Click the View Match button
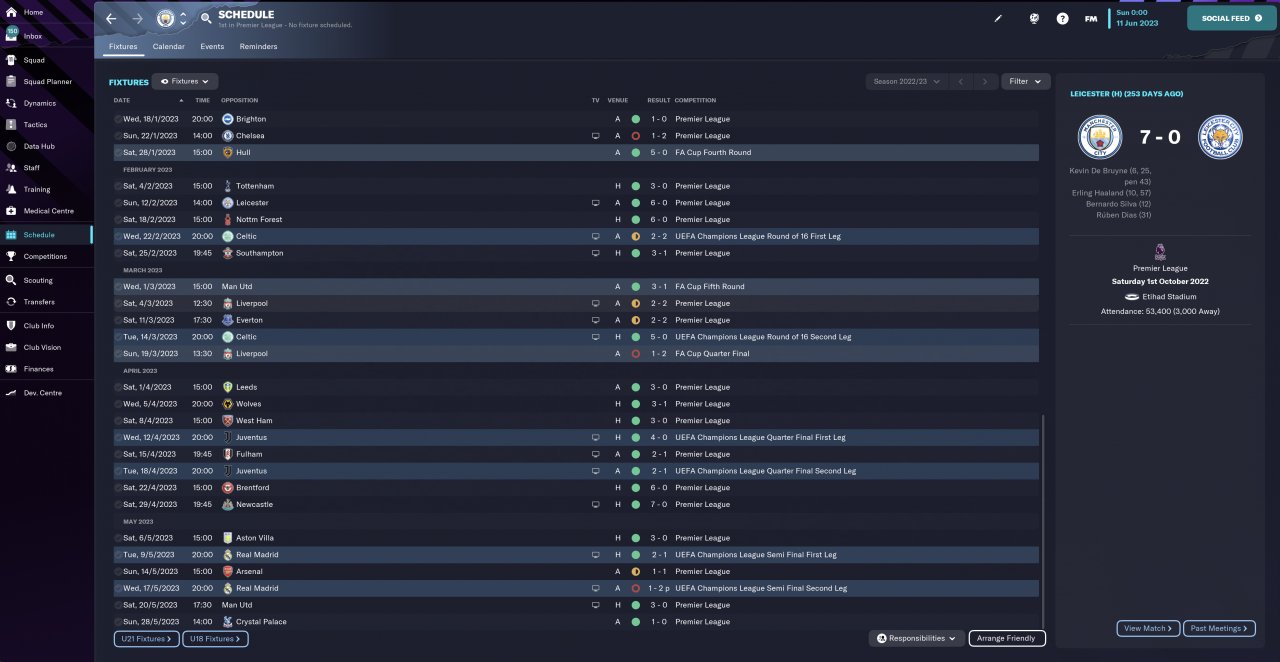The height and width of the screenshot is (662, 1280). [1148, 628]
